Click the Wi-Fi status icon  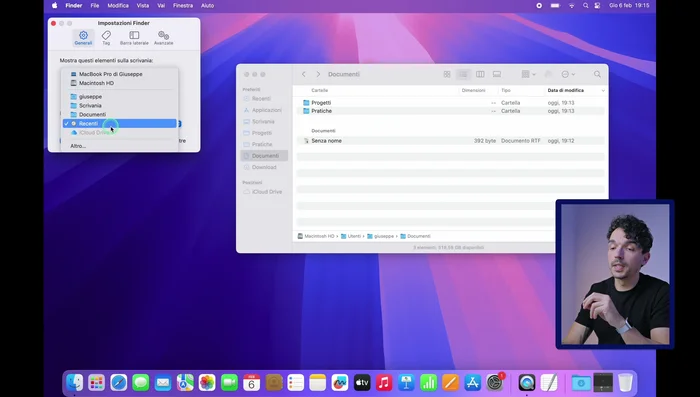tap(571, 6)
